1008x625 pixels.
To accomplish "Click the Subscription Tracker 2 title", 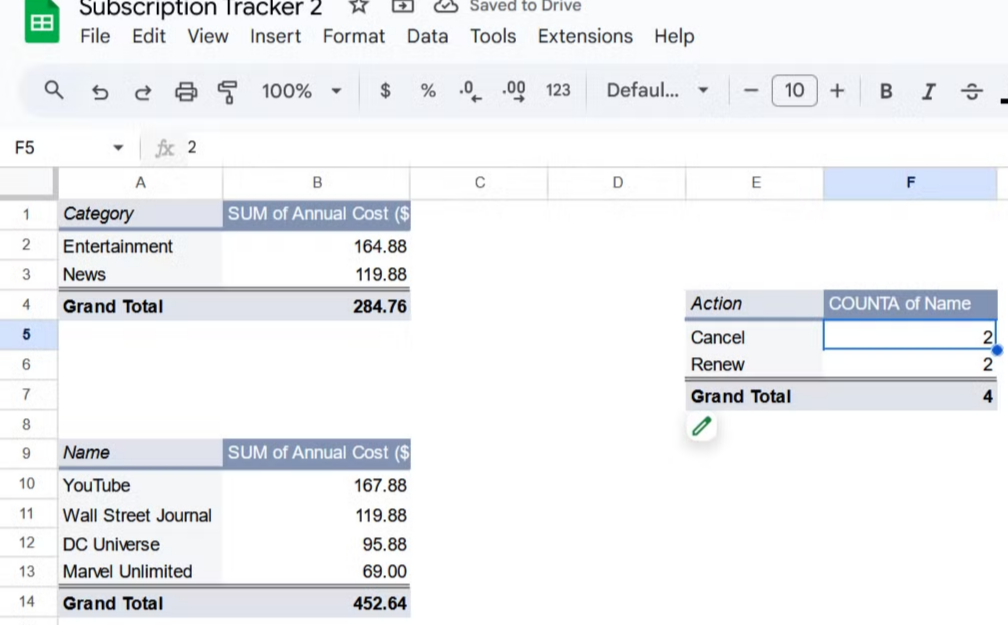I will 201,8.
